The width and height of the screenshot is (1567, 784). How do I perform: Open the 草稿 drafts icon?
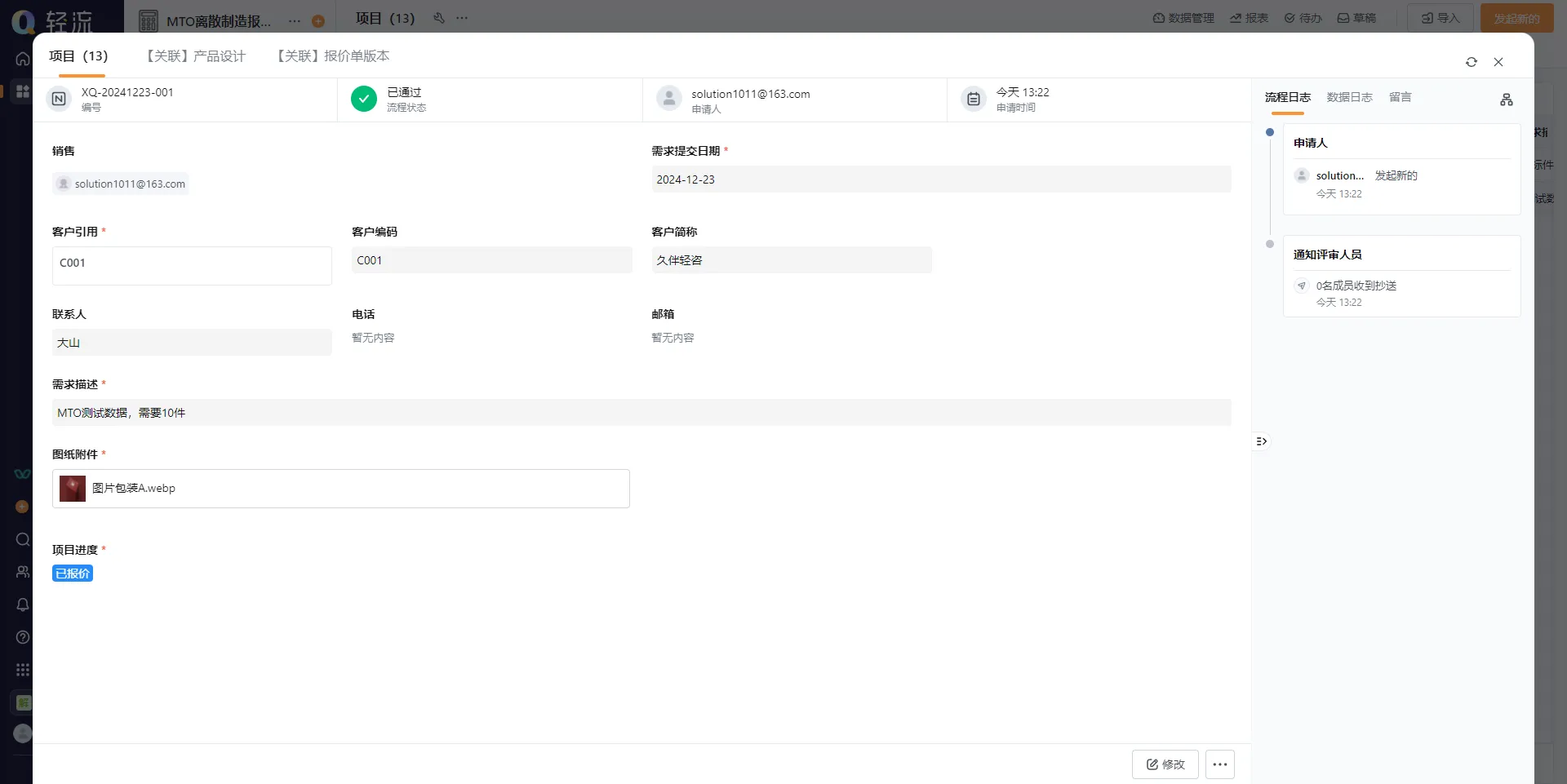(1356, 18)
